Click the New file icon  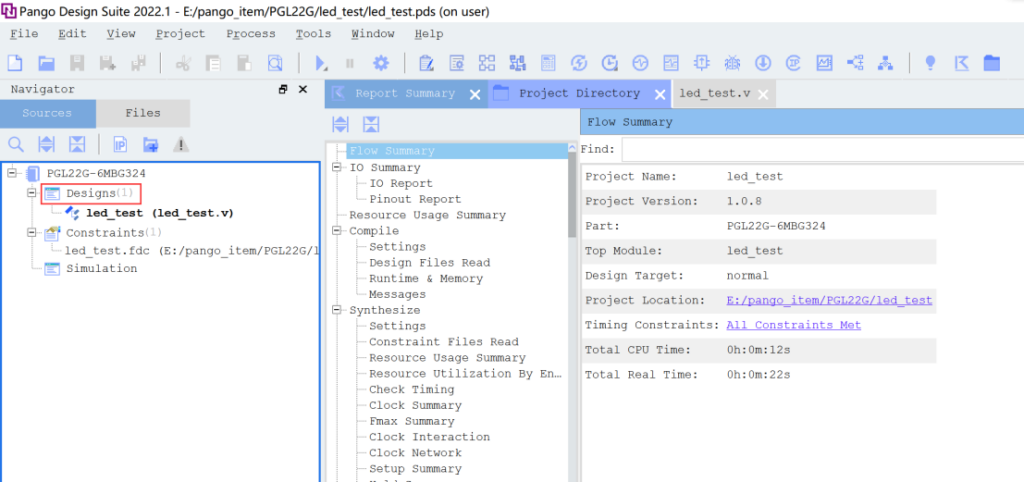coord(15,63)
